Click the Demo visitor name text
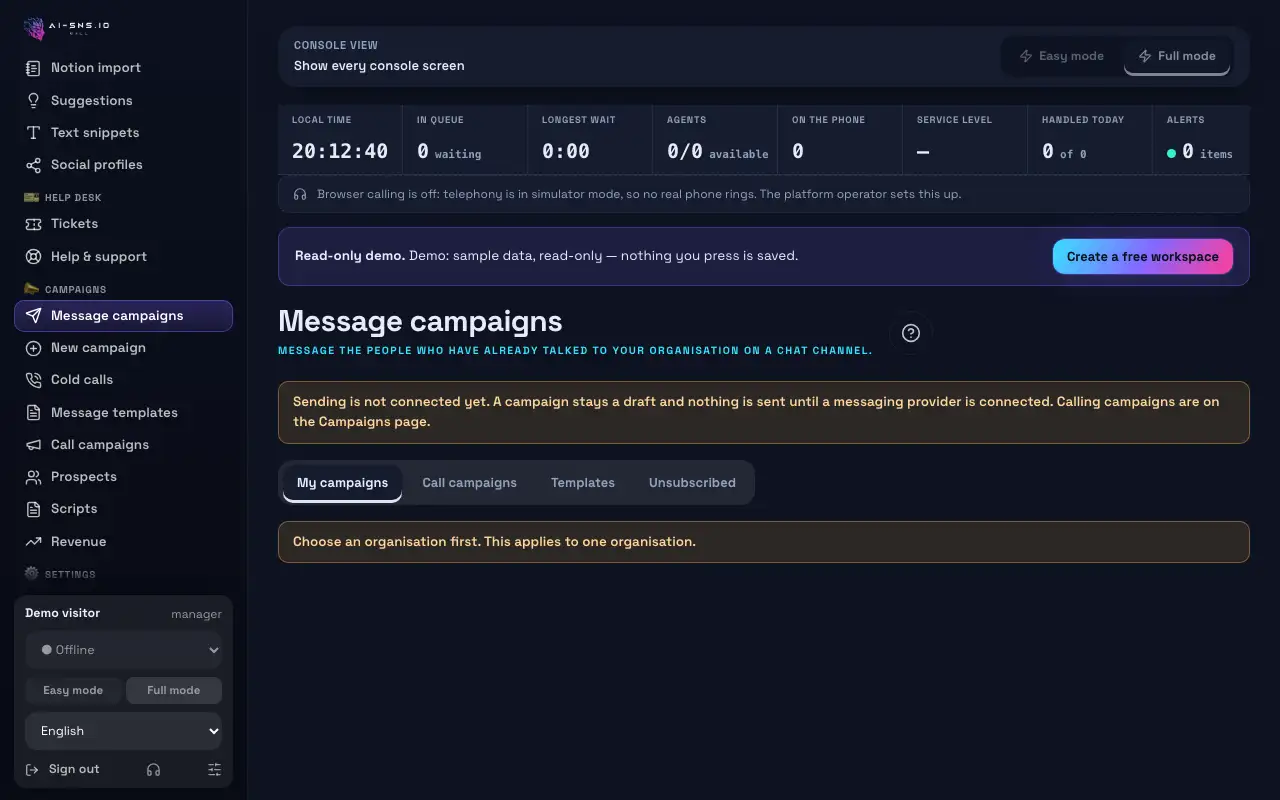The width and height of the screenshot is (1280, 800). click(x=63, y=613)
